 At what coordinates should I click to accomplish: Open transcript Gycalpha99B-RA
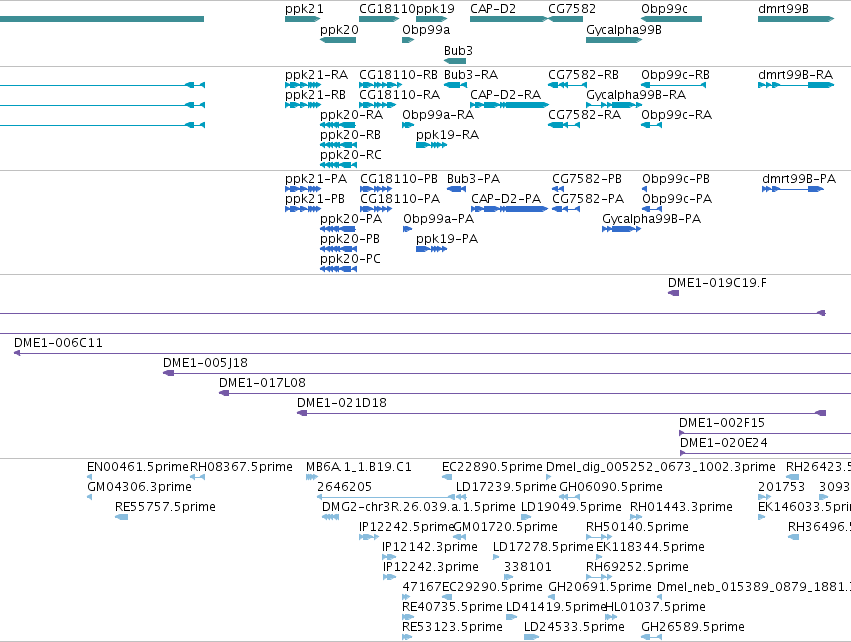[x=636, y=95]
